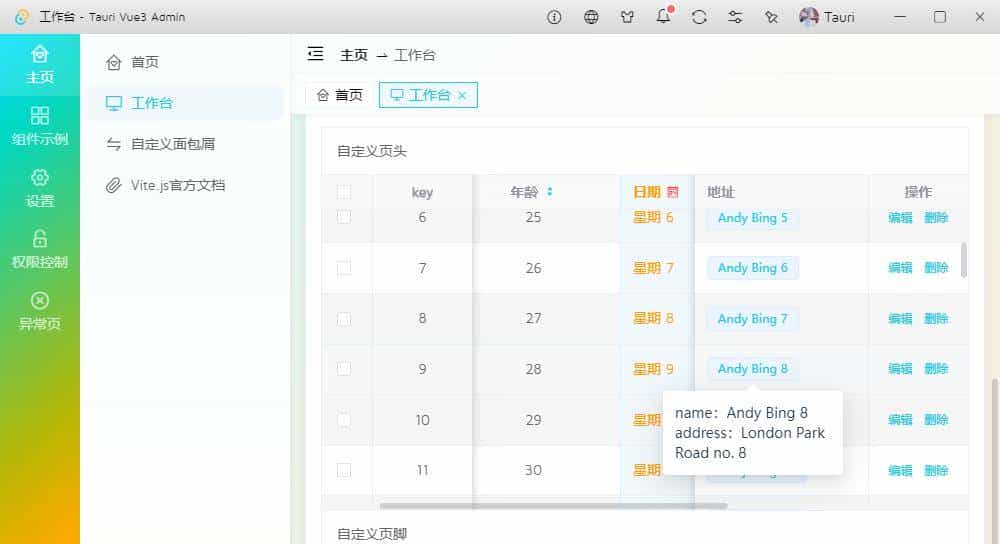Click 编辑 in the key 10 row

901,420
